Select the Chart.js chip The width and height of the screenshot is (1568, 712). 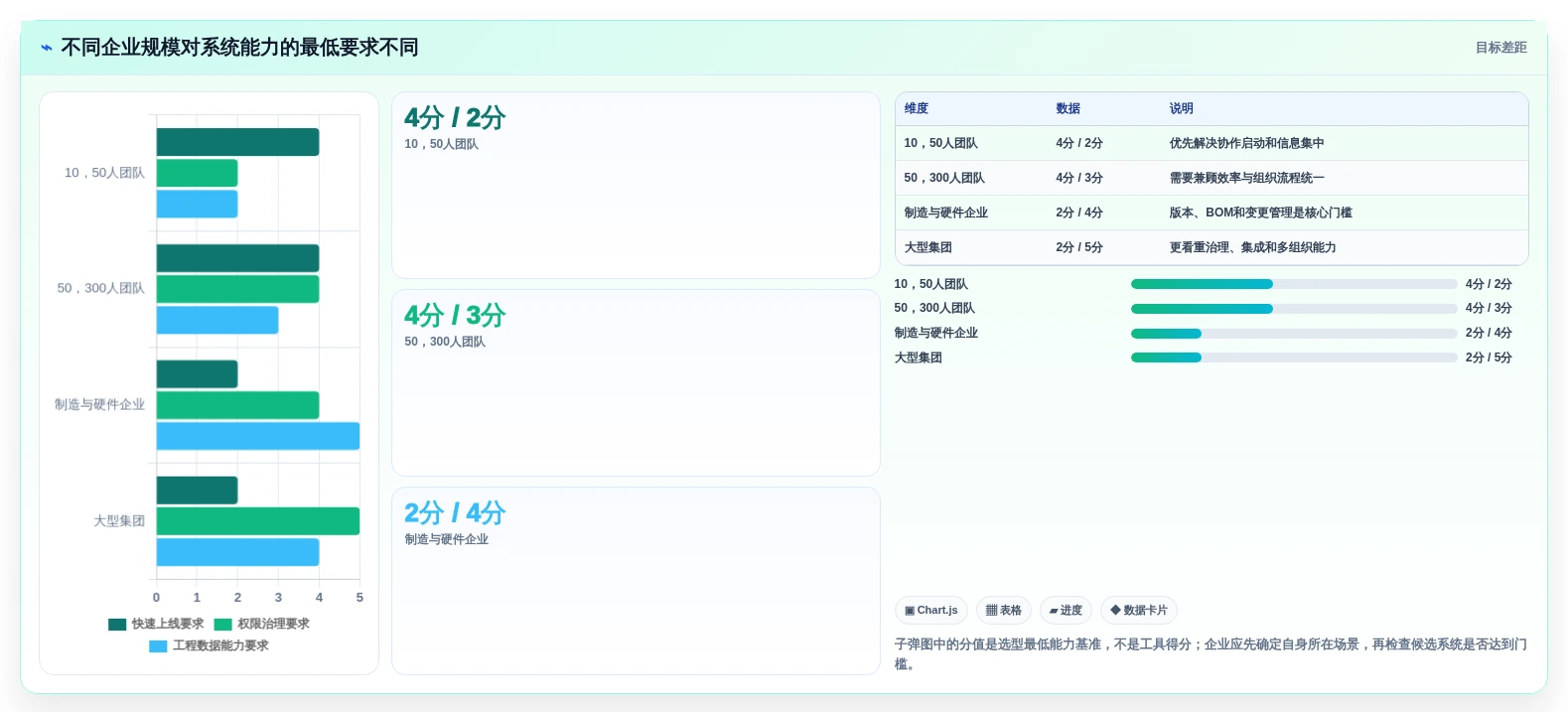(x=931, y=611)
